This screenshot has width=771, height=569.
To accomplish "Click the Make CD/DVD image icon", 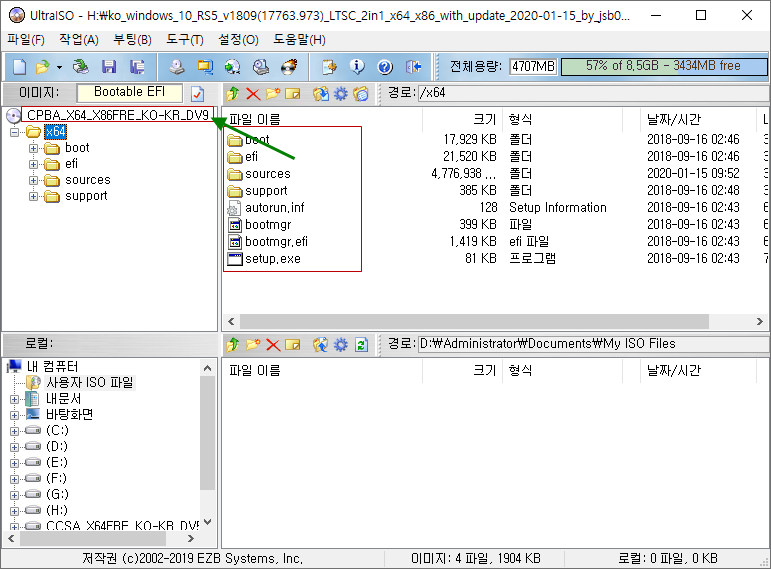I will tap(177, 66).
